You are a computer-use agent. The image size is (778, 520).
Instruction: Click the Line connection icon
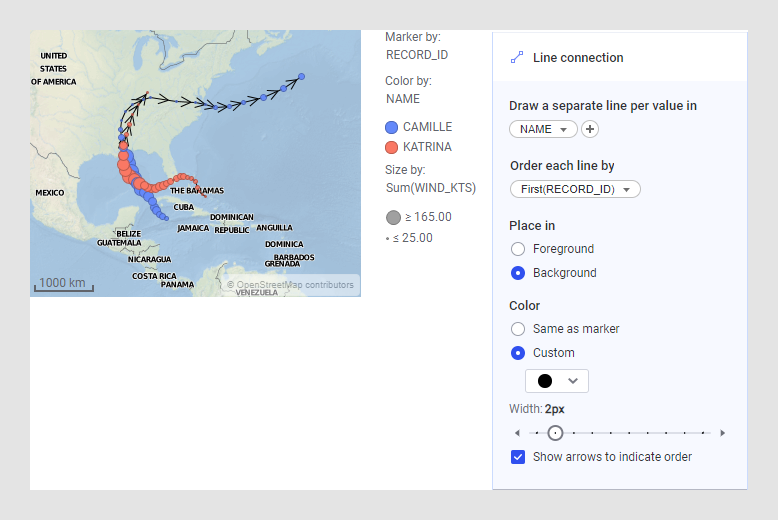[x=517, y=58]
